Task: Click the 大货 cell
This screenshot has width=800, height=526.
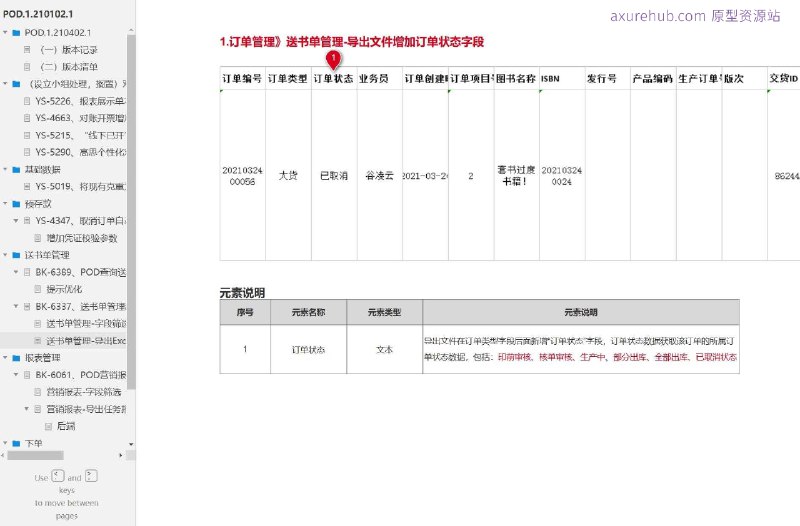Action: 288,176
